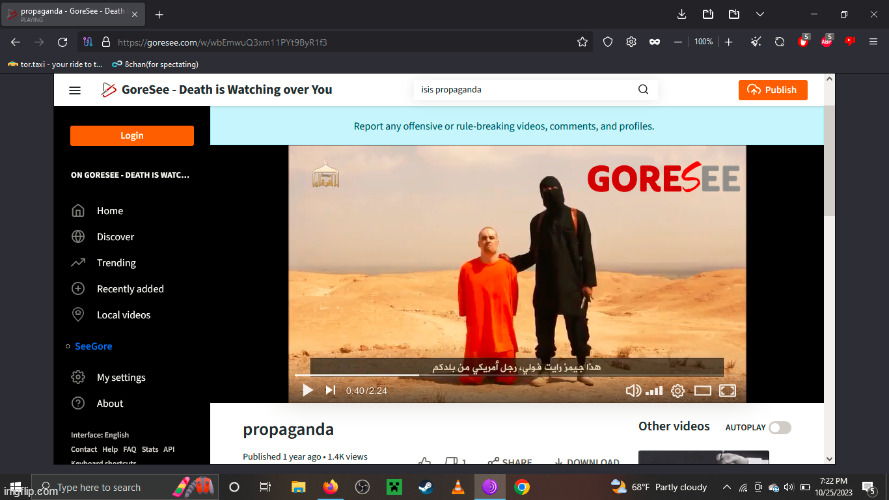Follow the SeeGore sidebar link
The image size is (889, 500).
(x=94, y=346)
